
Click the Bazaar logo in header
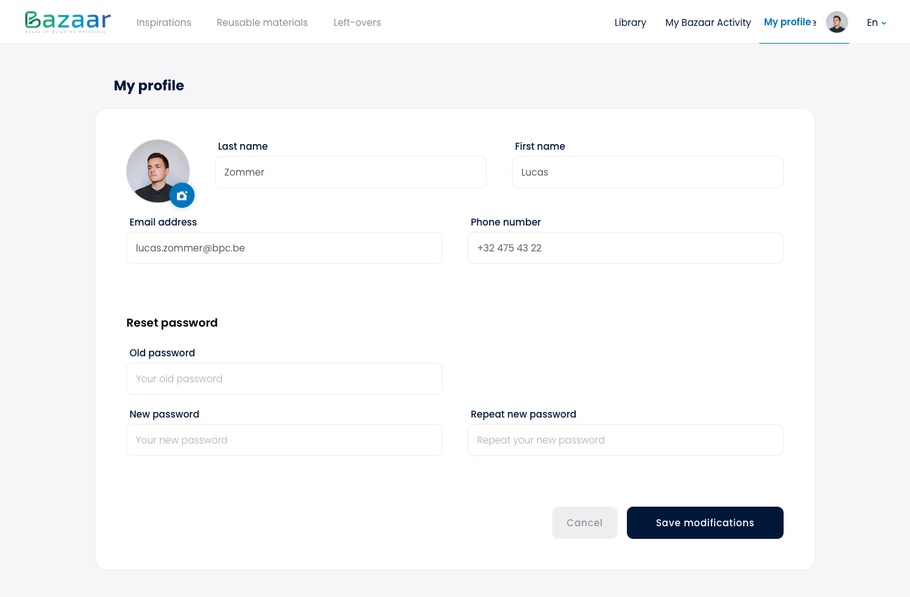[67, 21]
